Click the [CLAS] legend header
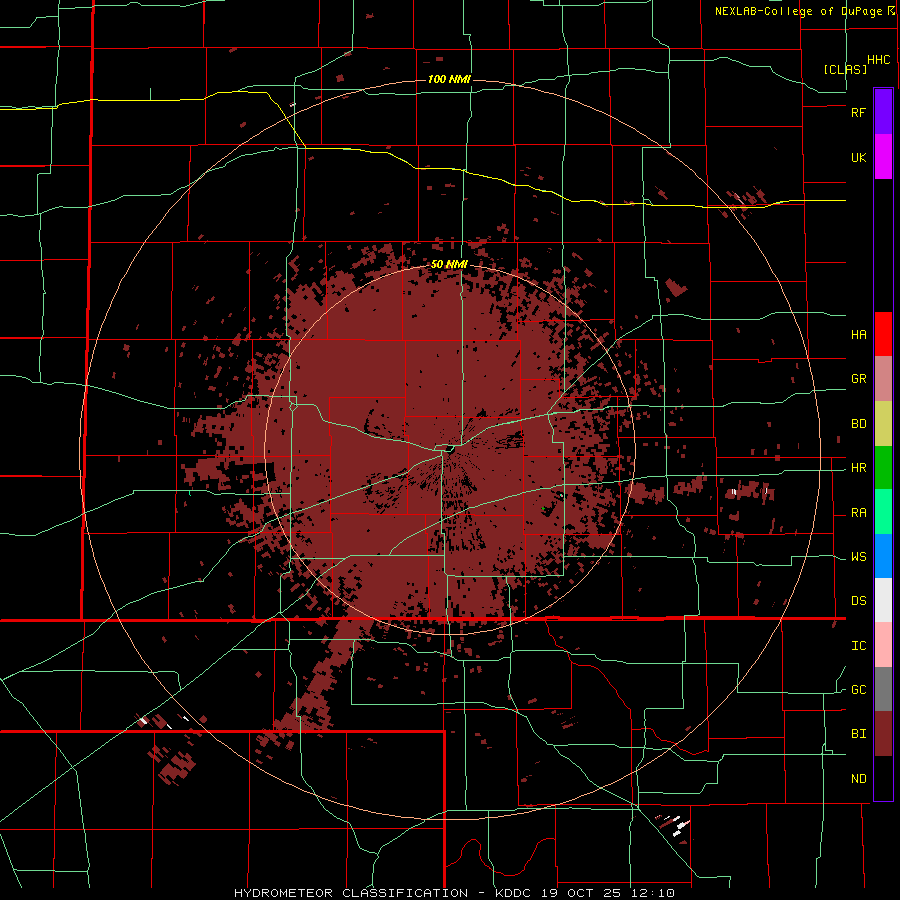Viewport: 900px width, 900px height. pyautogui.click(x=845, y=69)
